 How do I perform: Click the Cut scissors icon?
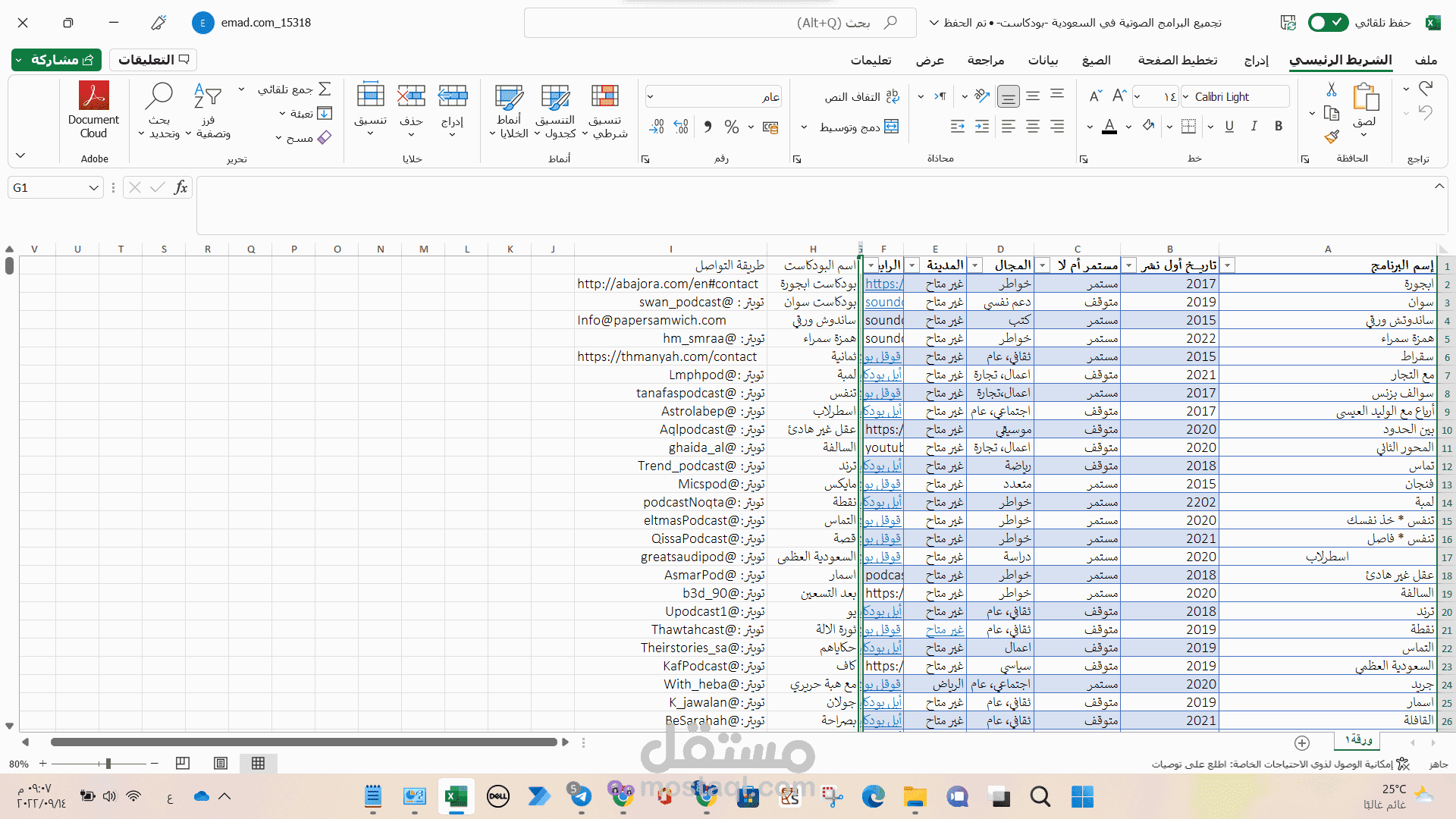click(1332, 90)
